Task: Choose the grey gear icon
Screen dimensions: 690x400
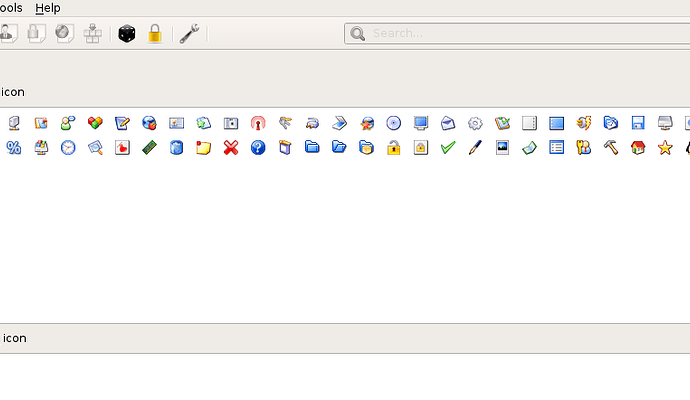Action: pos(475,123)
